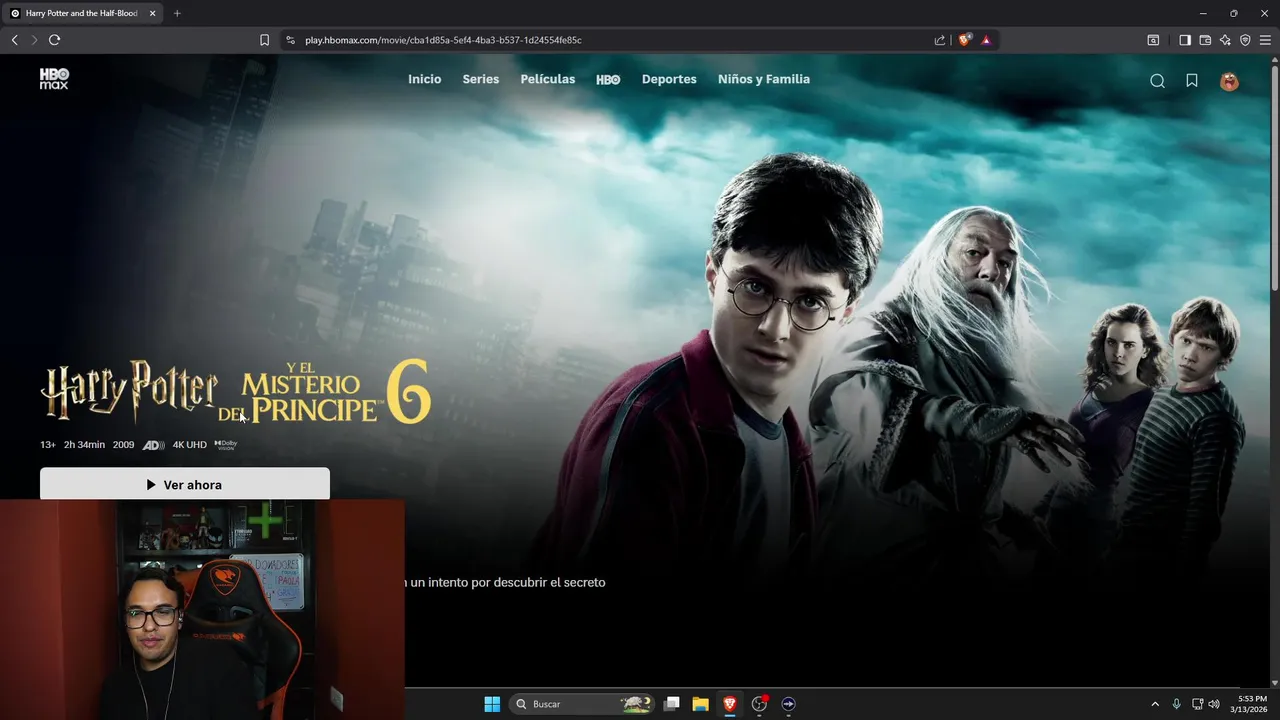Open Brave Shields lion icon
Screen dimensions: 1280x720
tap(964, 40)
